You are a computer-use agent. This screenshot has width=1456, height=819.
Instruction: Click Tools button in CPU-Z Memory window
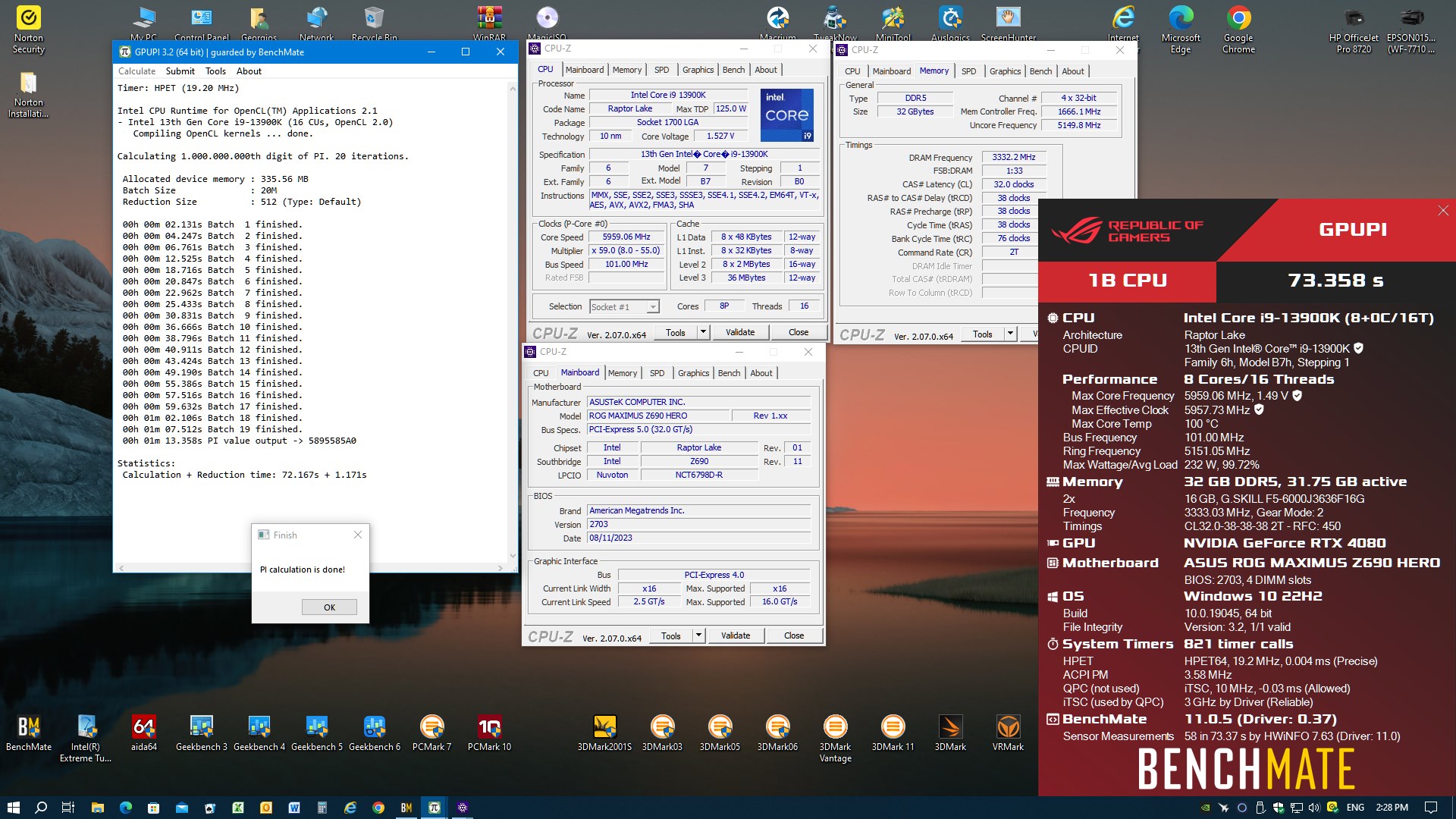point(982,334)
